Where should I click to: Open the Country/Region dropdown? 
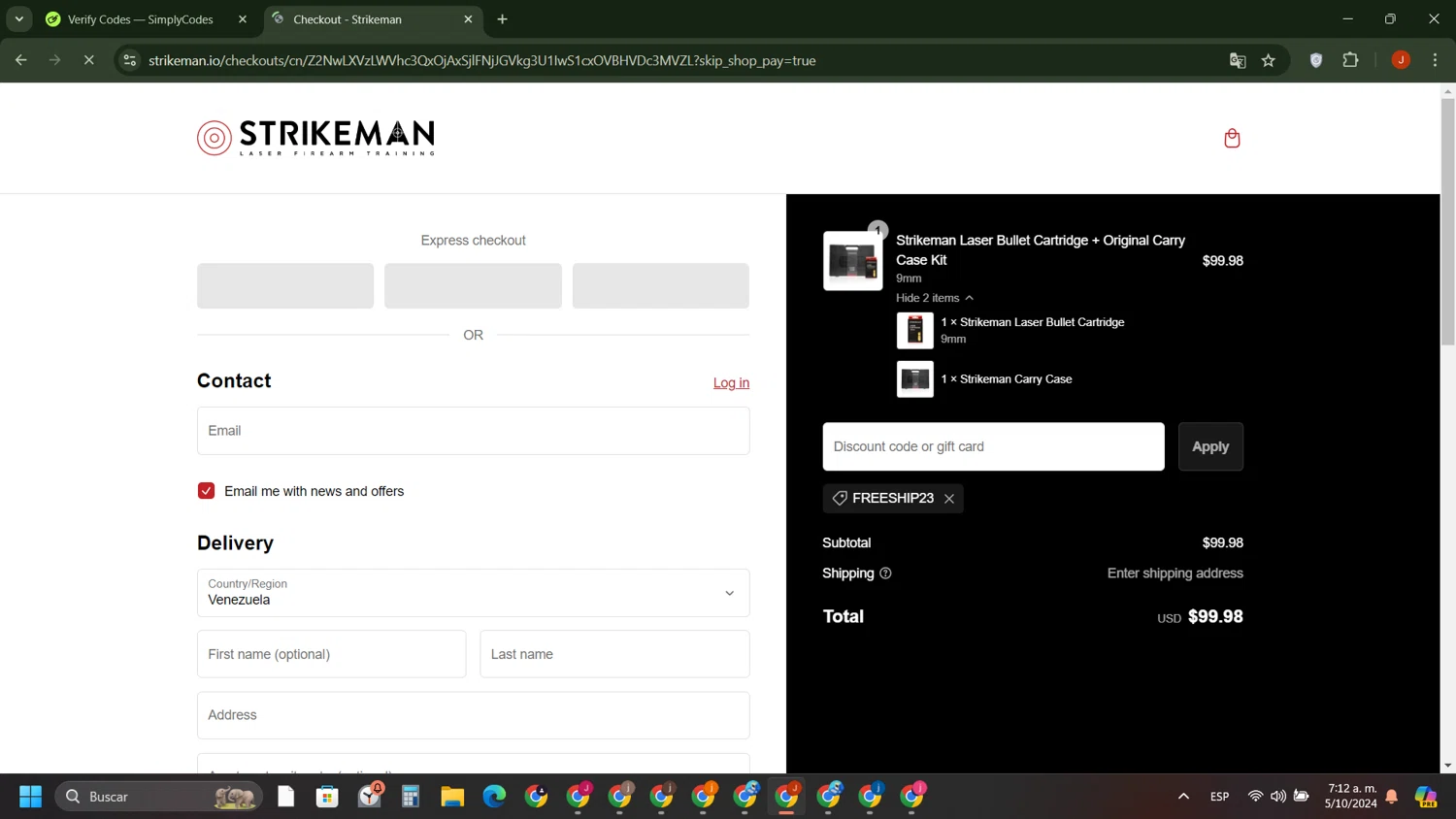coord(473,593)
